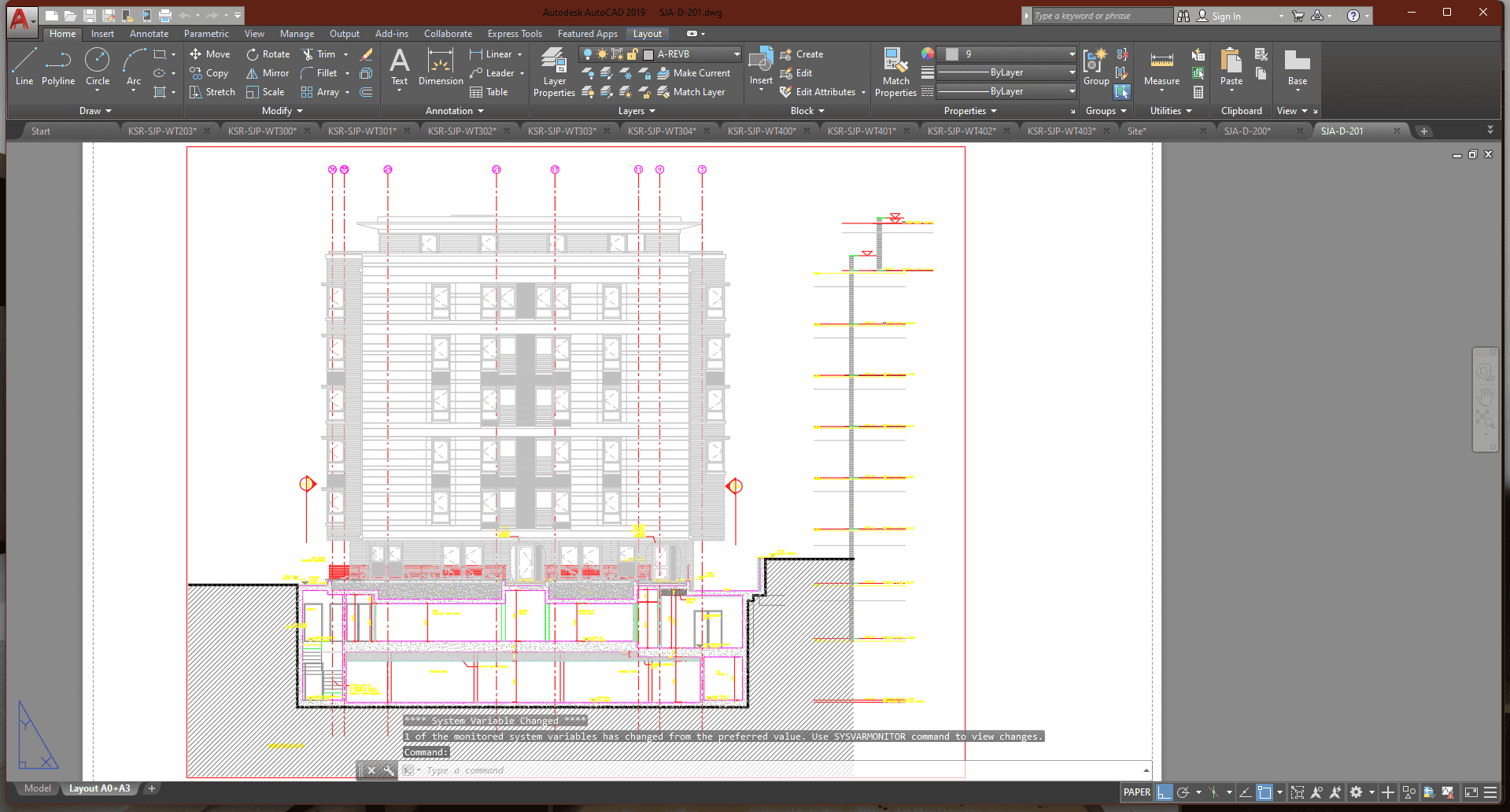Toggle PAPER space mode button
The width and height of the screenshot is (1510, 812).
1136,792
